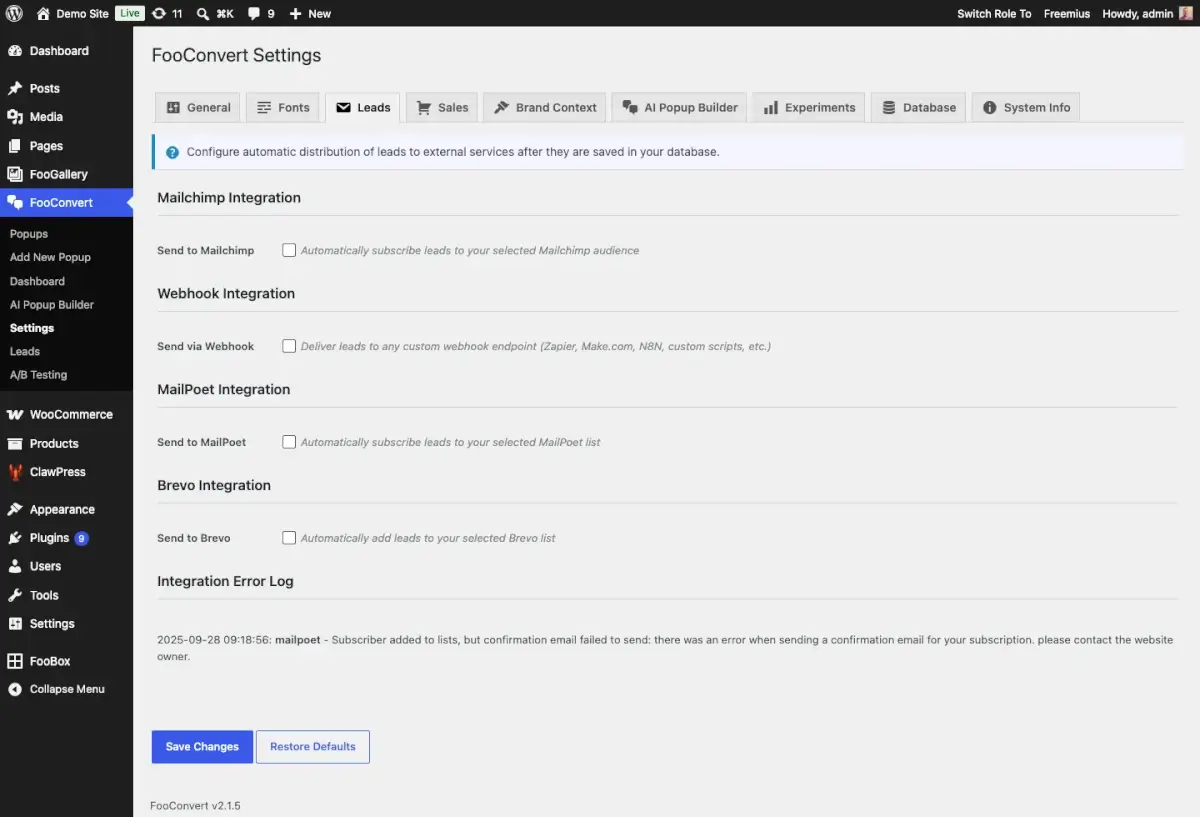Tick the Send to Brevo checkbox
The width and height of the screenshot is (1200, 817).
tap(289, 538)
